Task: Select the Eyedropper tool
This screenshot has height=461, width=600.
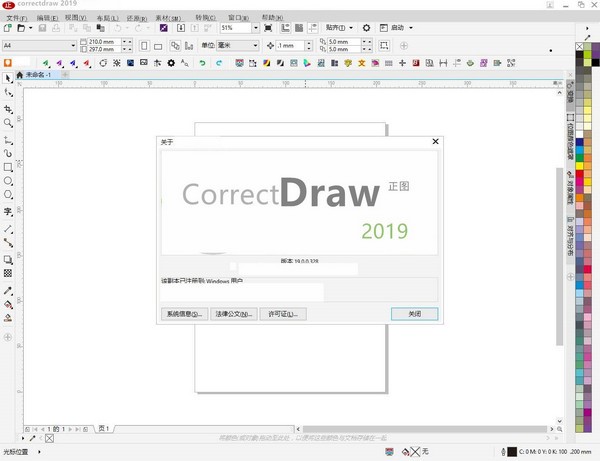Action: tap(8, 290)
